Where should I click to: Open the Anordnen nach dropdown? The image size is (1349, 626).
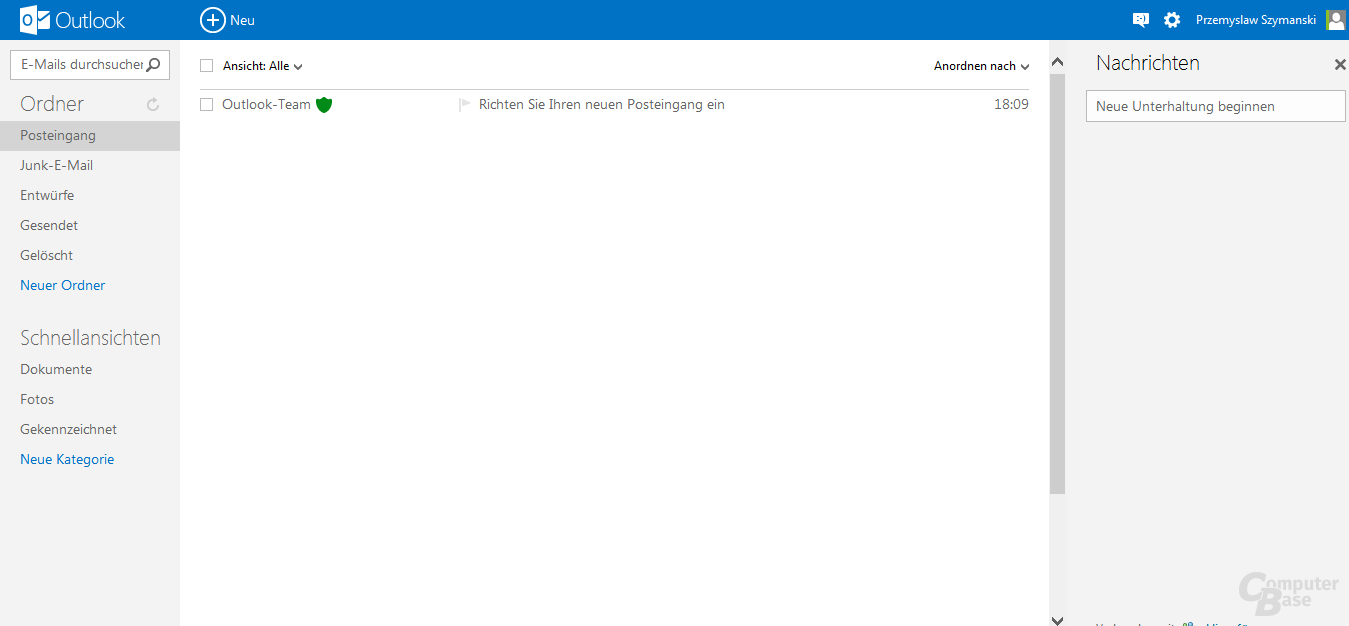(x=981, y=66)
